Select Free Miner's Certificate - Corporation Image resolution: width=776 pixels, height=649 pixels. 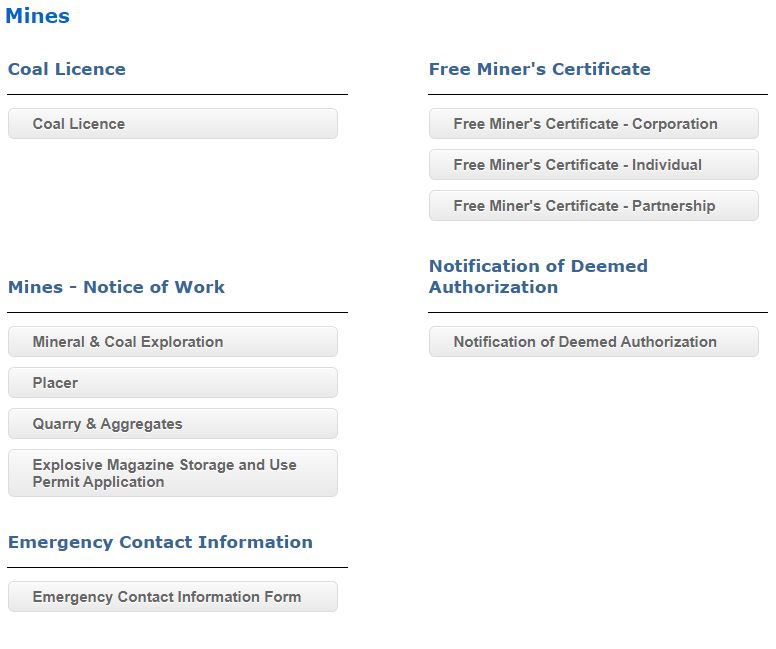click(x=593, y=124)
